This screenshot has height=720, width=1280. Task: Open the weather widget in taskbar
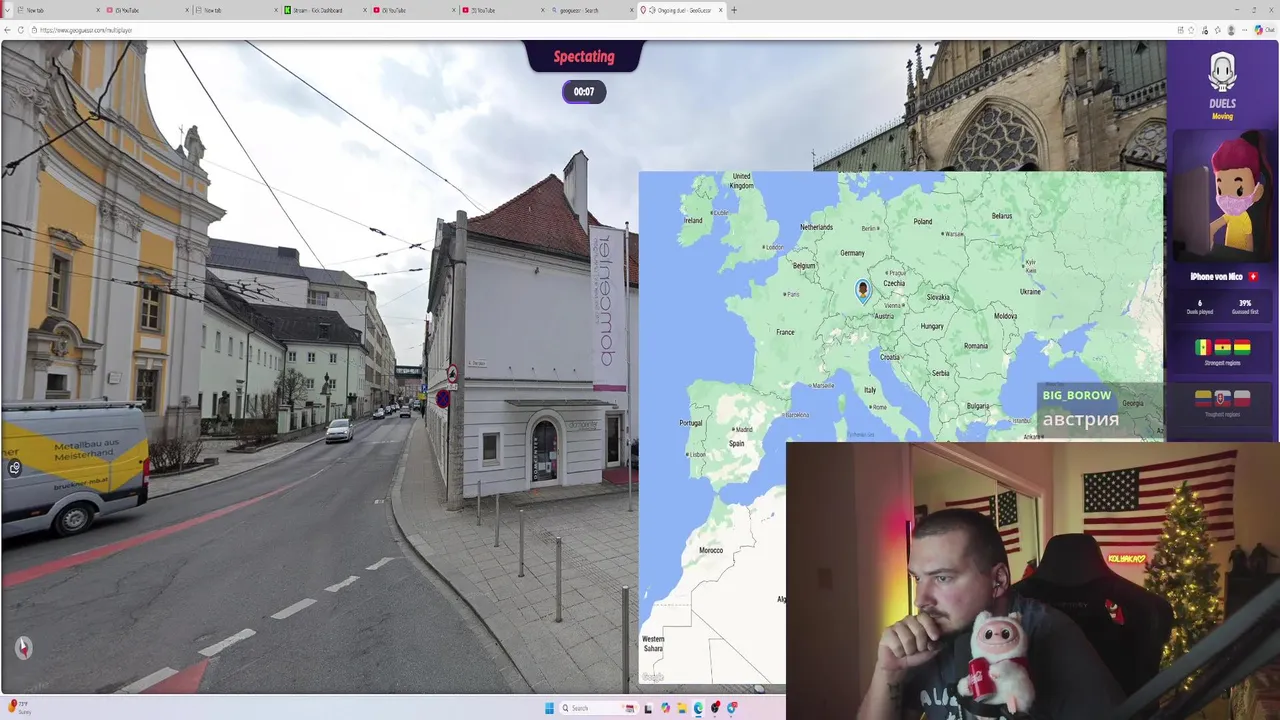tap(20, 708)
